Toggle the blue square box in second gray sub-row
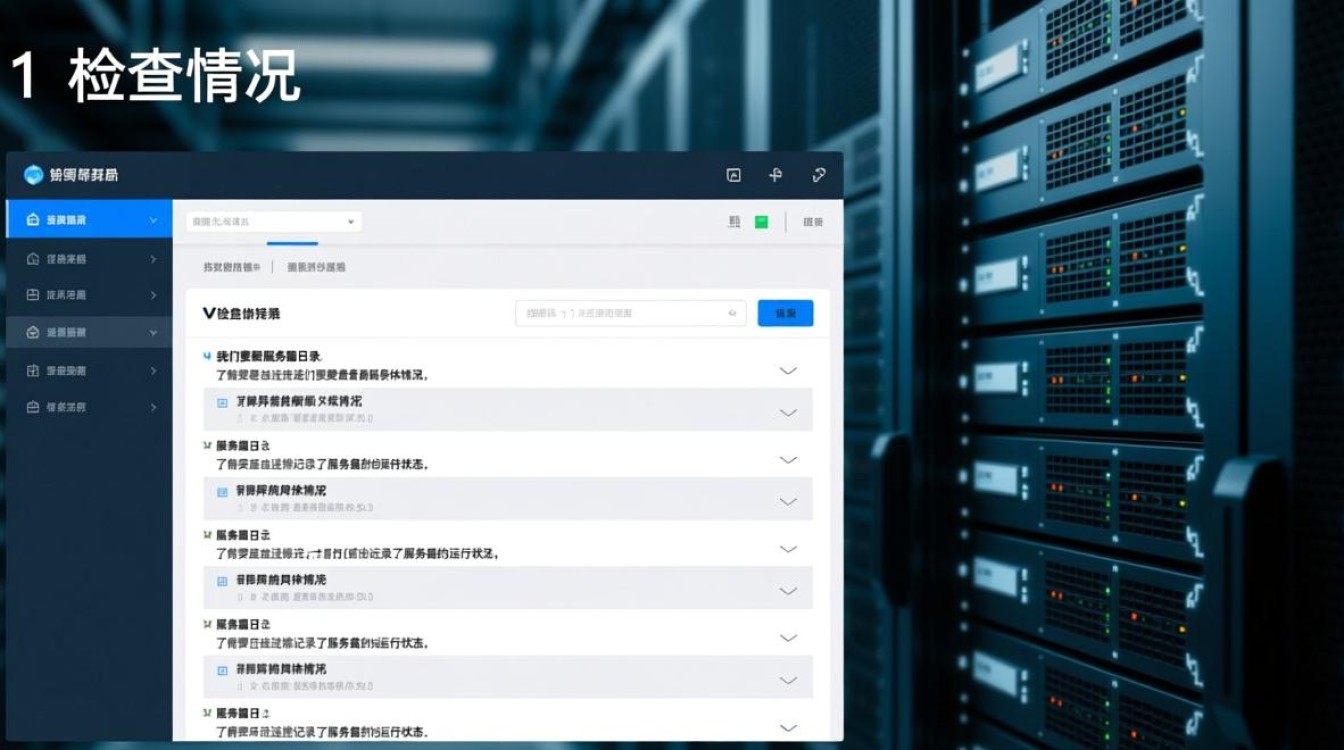Viewport: 1344px width, 750px height. point(223,492)
